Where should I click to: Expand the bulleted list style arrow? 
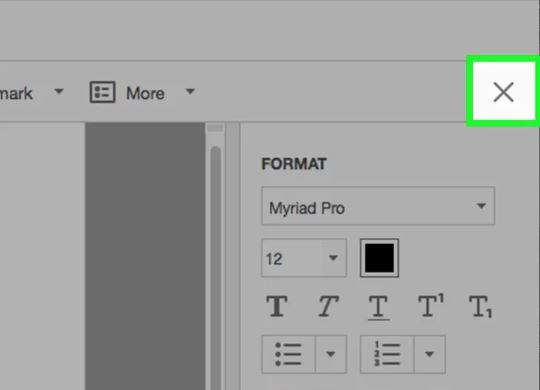coord(331,354)
